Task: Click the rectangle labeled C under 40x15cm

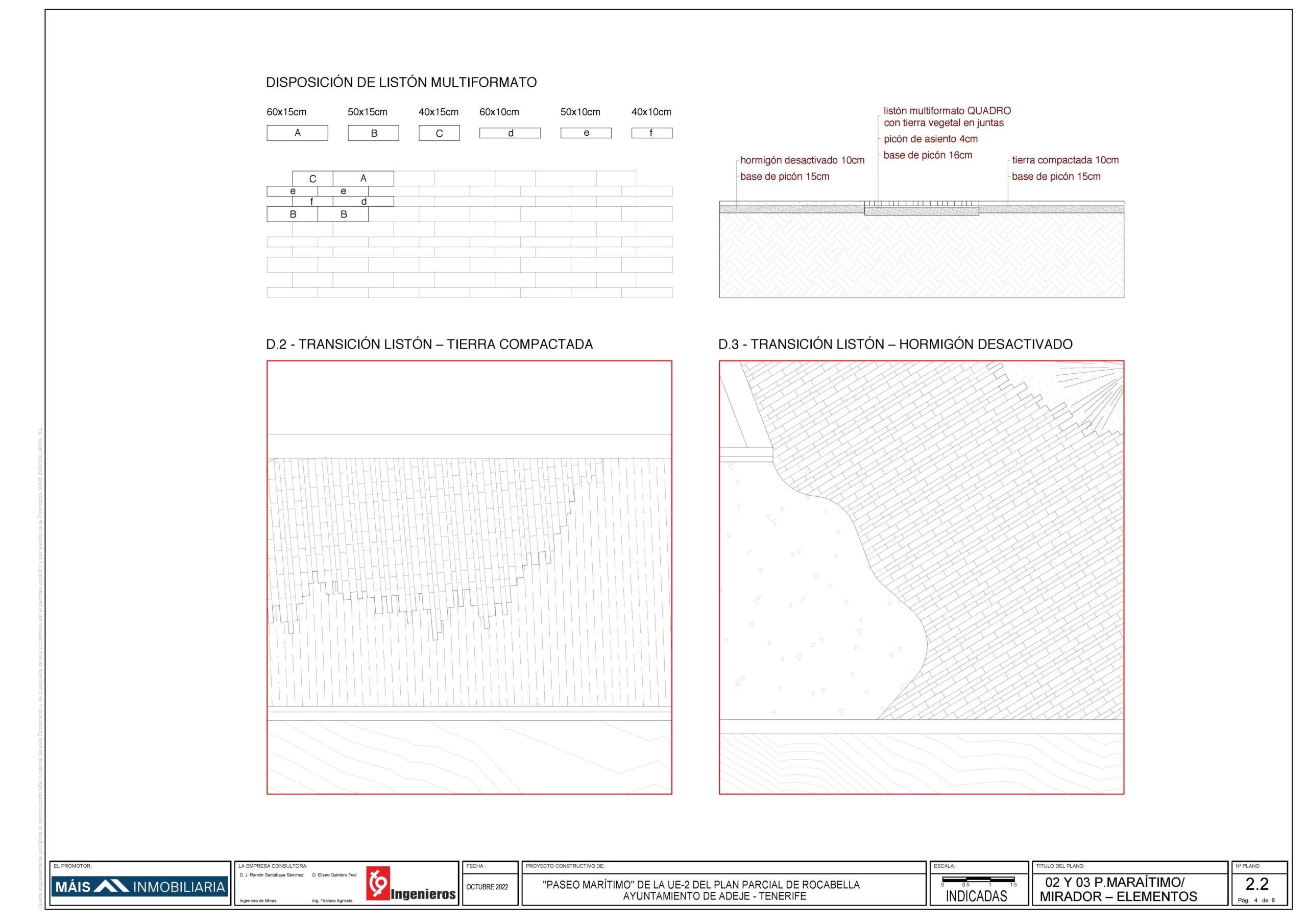Action: coord(439,133)
